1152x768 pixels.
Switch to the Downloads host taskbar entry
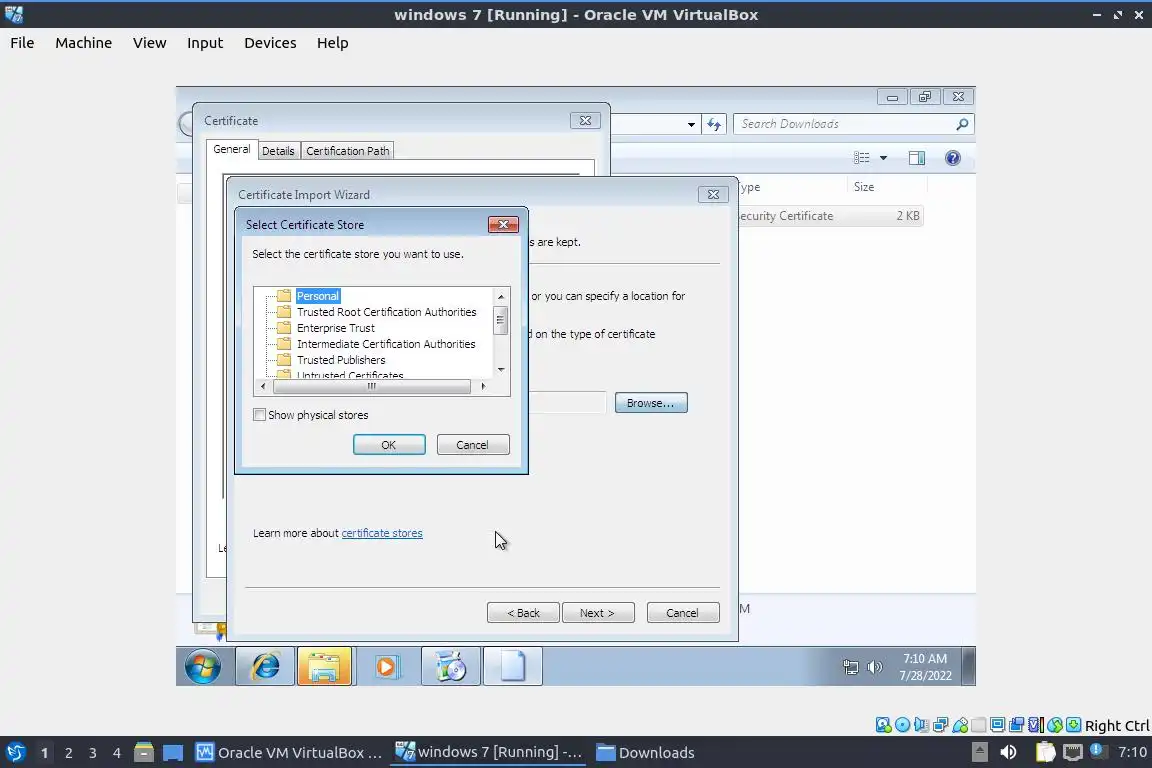(646, 753)
